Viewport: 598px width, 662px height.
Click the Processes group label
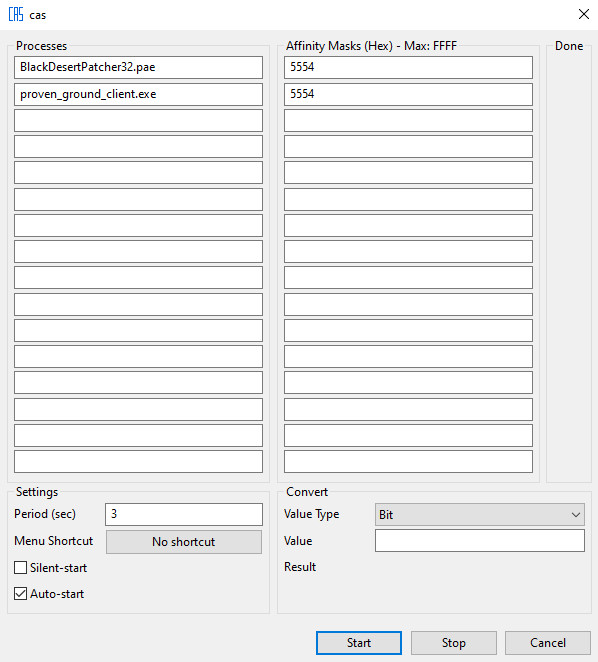coord(41,46)
